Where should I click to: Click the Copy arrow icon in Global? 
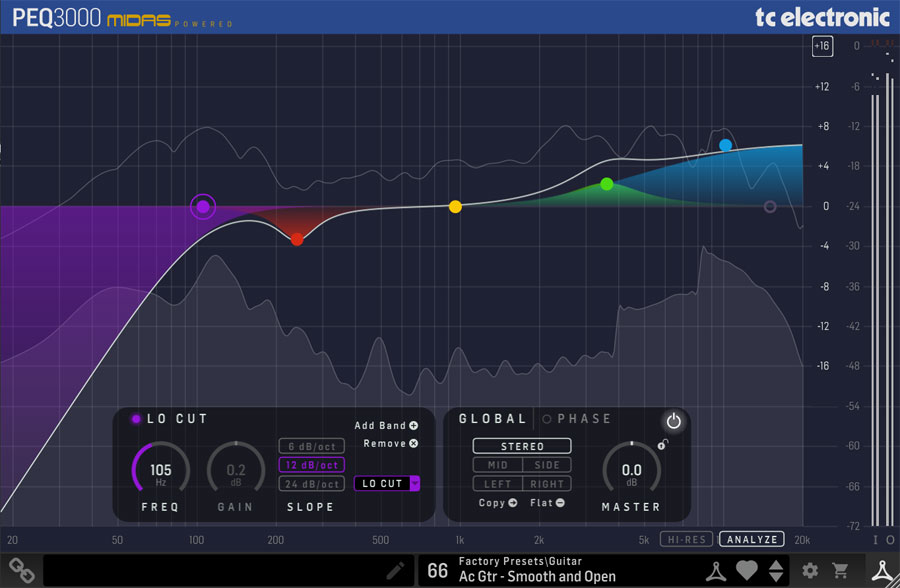pos(513,502)
